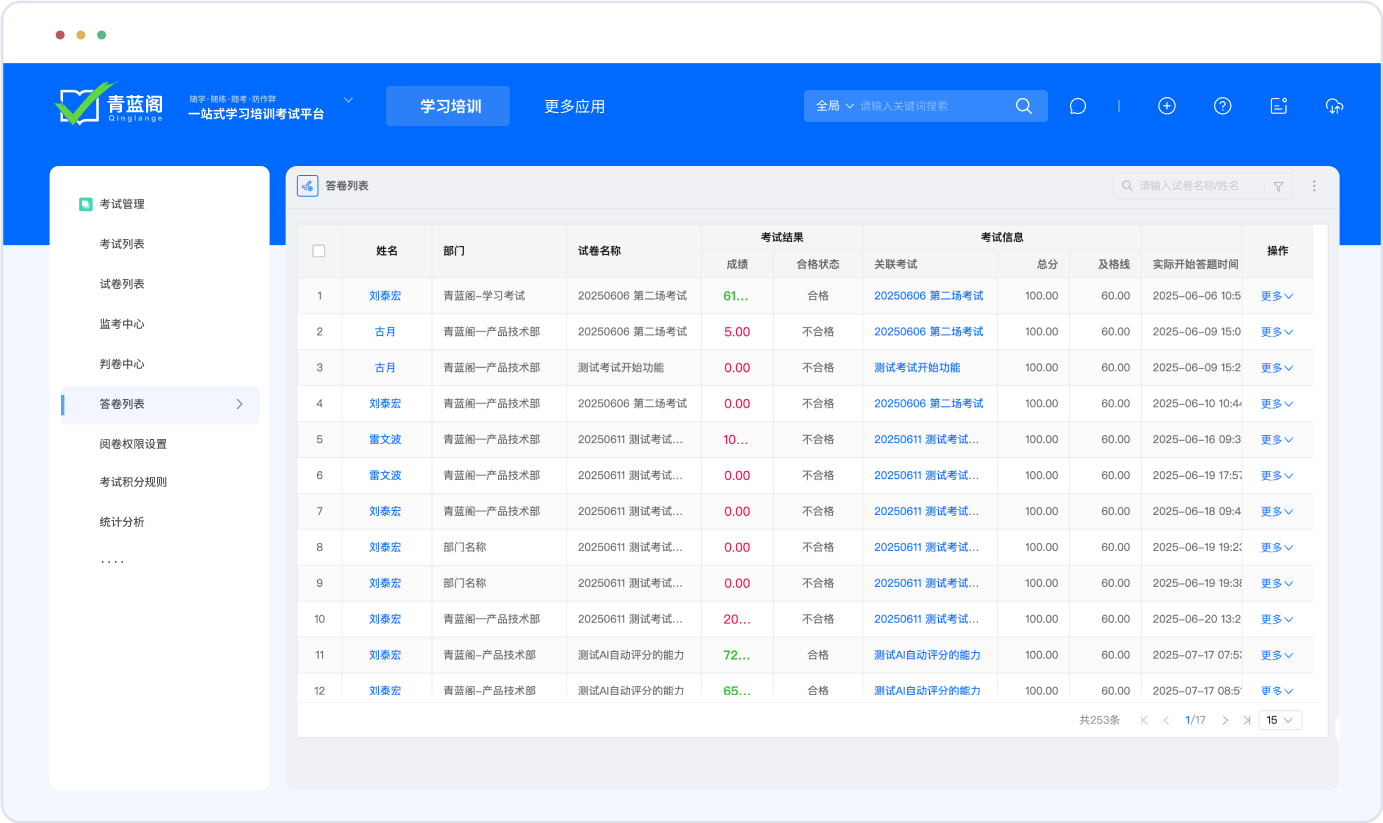The height and width of the screenshot is (823, 1383).
Task: Go to next page in pagination
Action: pyautogui.click(x=1225, y=720)
